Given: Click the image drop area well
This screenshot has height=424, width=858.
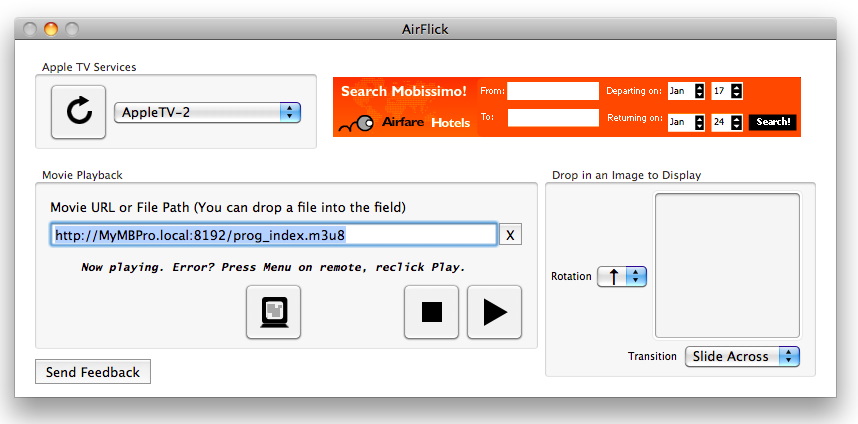Looking at the screenshot, I should click(x=727, y=265).
